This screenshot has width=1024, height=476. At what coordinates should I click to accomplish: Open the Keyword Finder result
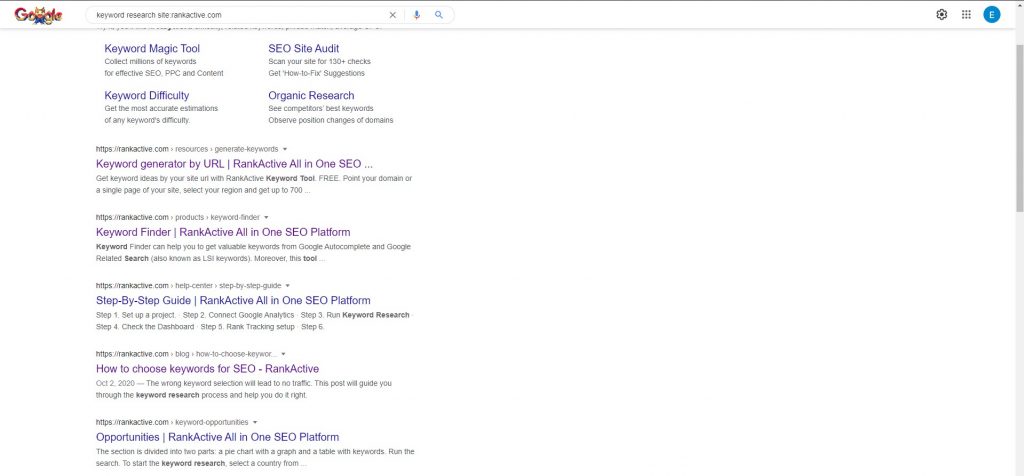point(223,232)
